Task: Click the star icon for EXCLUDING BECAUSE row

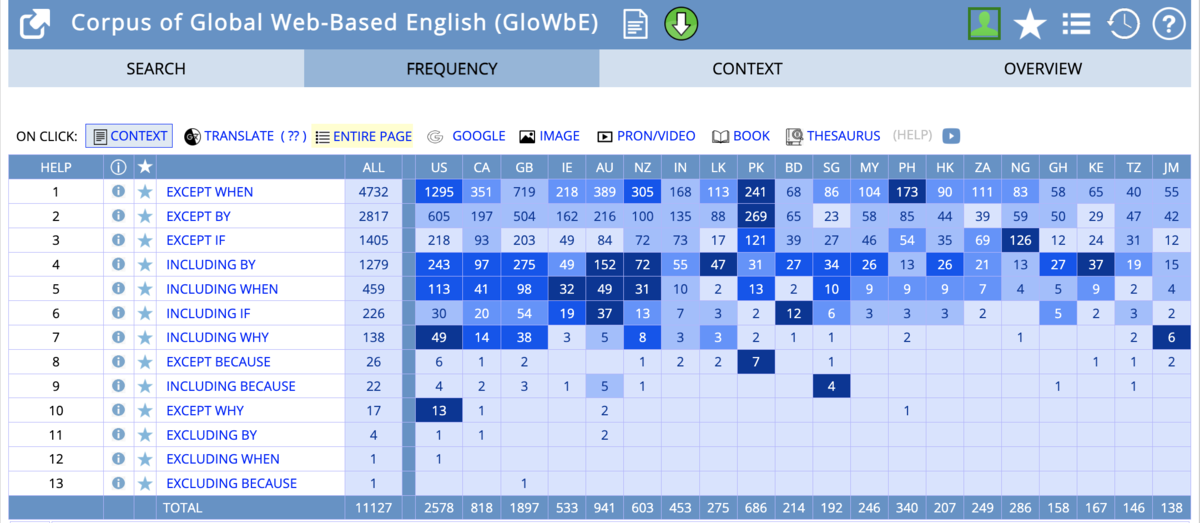Action: click(145, 483)
